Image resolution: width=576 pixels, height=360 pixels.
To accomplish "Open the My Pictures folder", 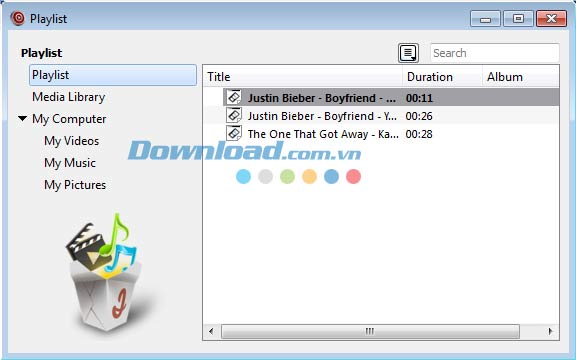I will (75, 185).
